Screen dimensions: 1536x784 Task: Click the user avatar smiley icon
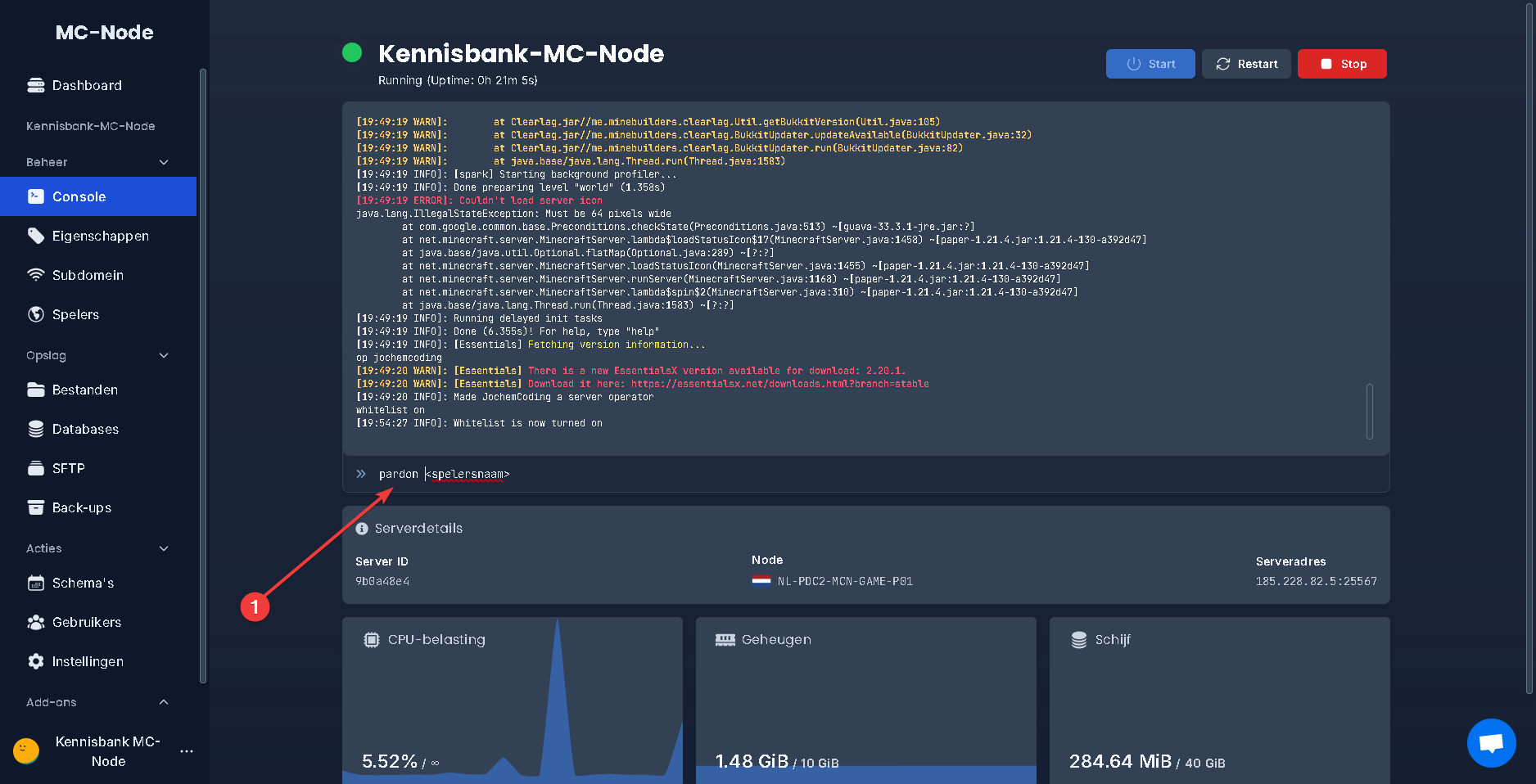pos(26,750)
